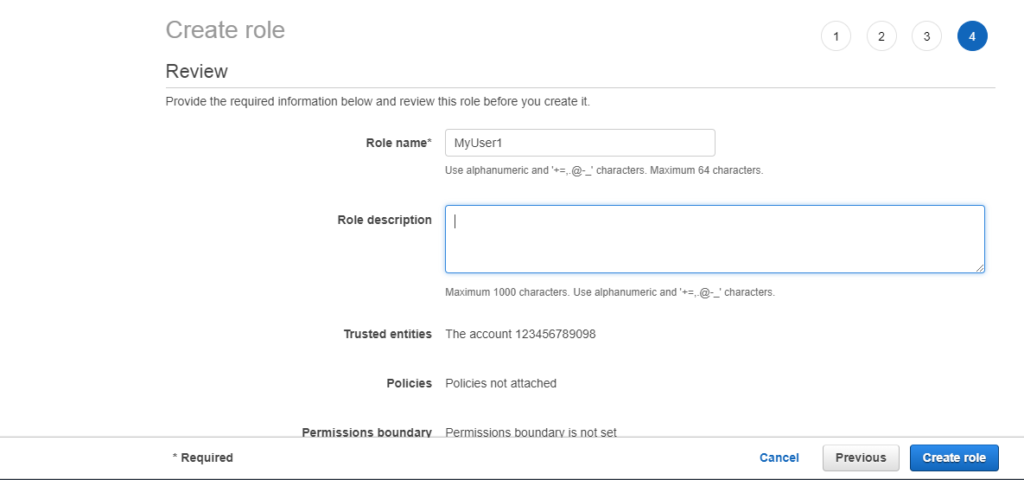Click the Role description label
Image resolution: width=1024 pixels, height=480 pixels.
[x=385, y=219]
